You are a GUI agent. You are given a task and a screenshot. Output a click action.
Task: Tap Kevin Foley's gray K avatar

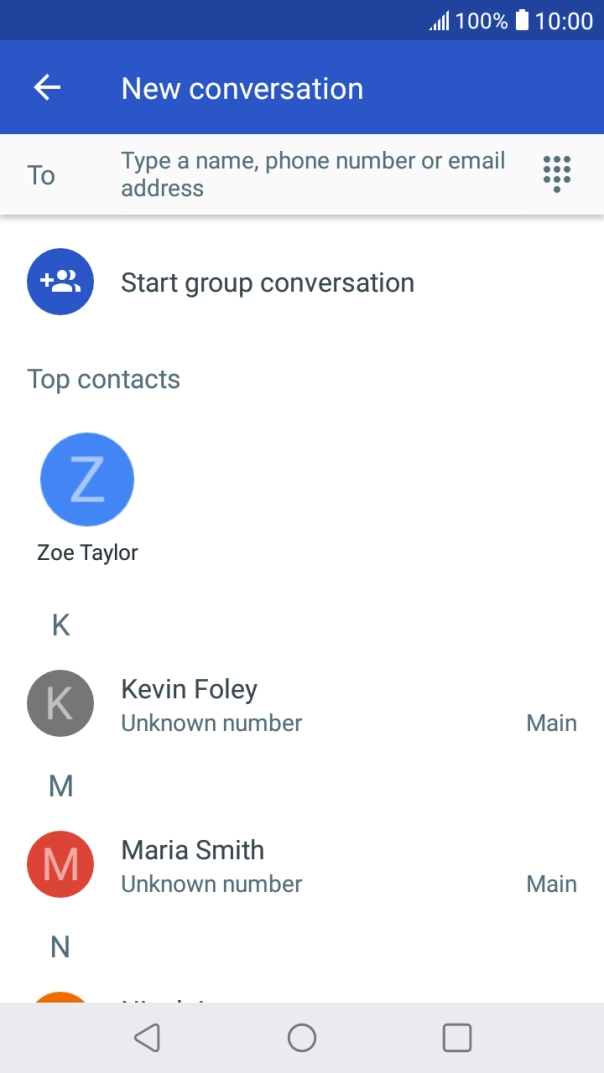point(60,704)
